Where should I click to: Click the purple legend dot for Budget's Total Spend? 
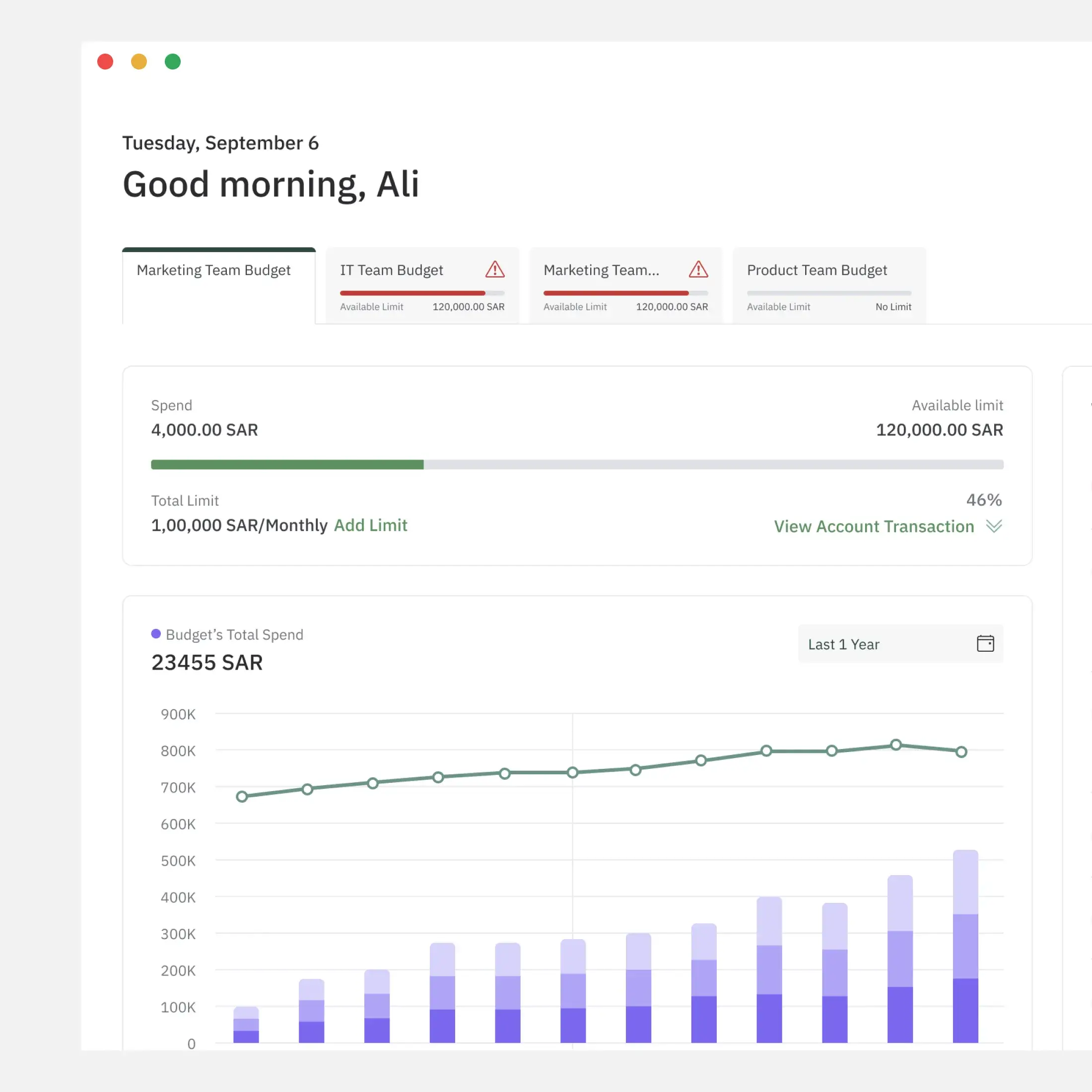tap(156, 634)
